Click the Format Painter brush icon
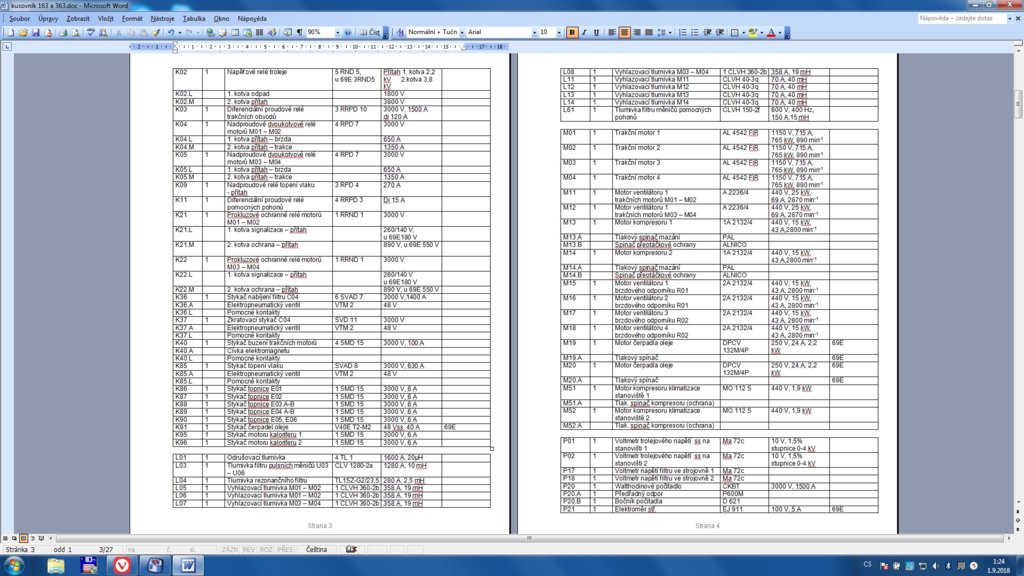 pyautogui.click(x=155, y=32)
